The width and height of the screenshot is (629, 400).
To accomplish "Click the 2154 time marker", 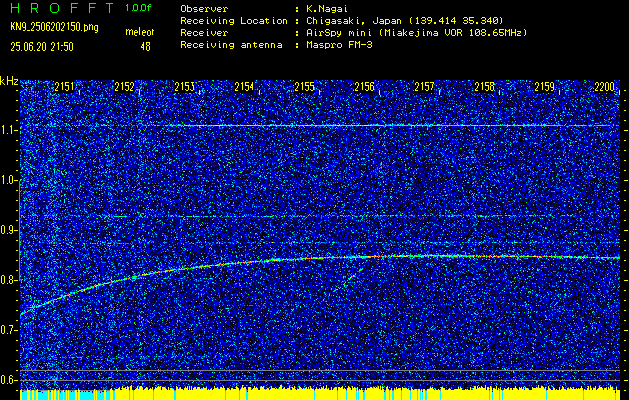I will [x=244, y=87].
